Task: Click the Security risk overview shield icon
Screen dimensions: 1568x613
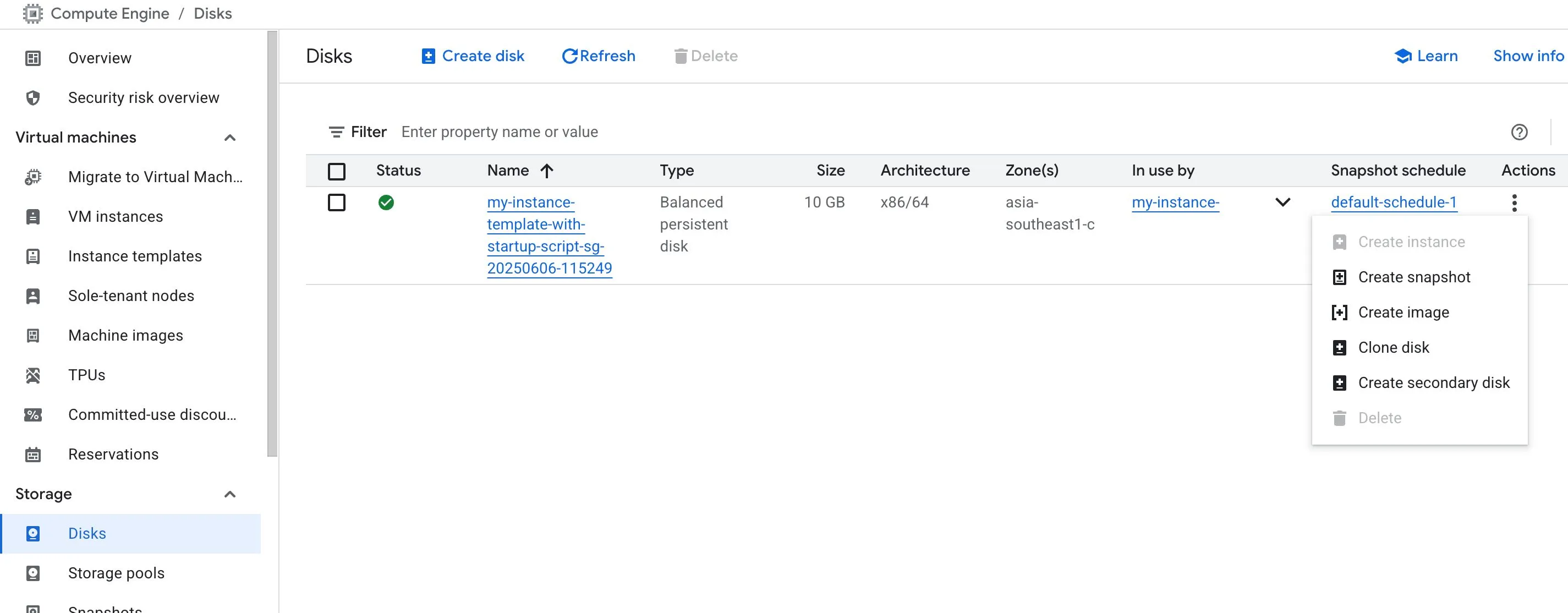Action: [x=33, y=98]
